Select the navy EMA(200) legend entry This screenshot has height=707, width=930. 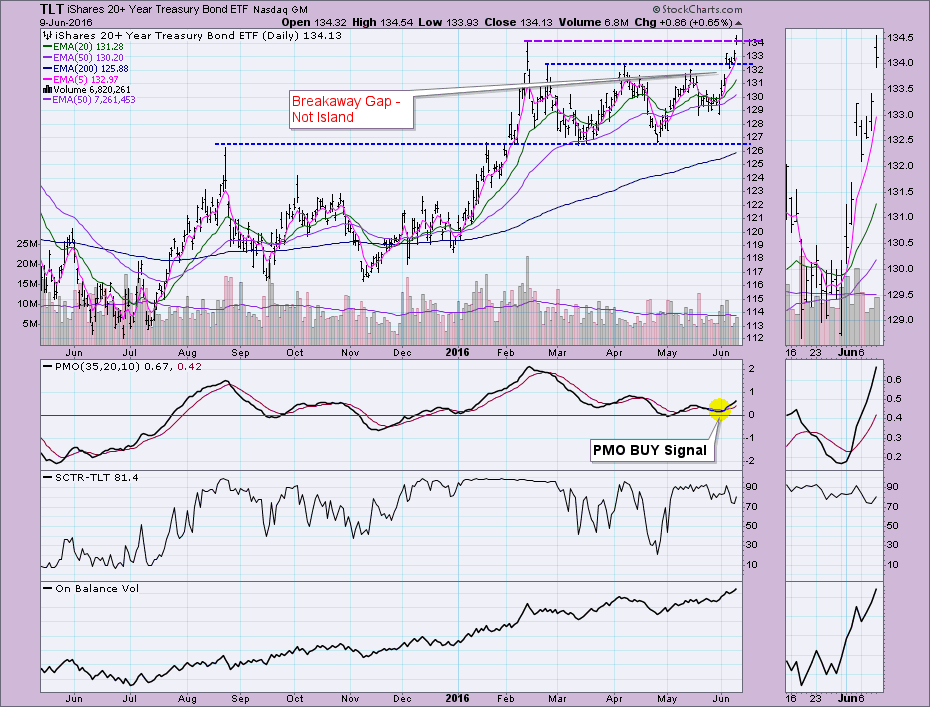point(86,67)
